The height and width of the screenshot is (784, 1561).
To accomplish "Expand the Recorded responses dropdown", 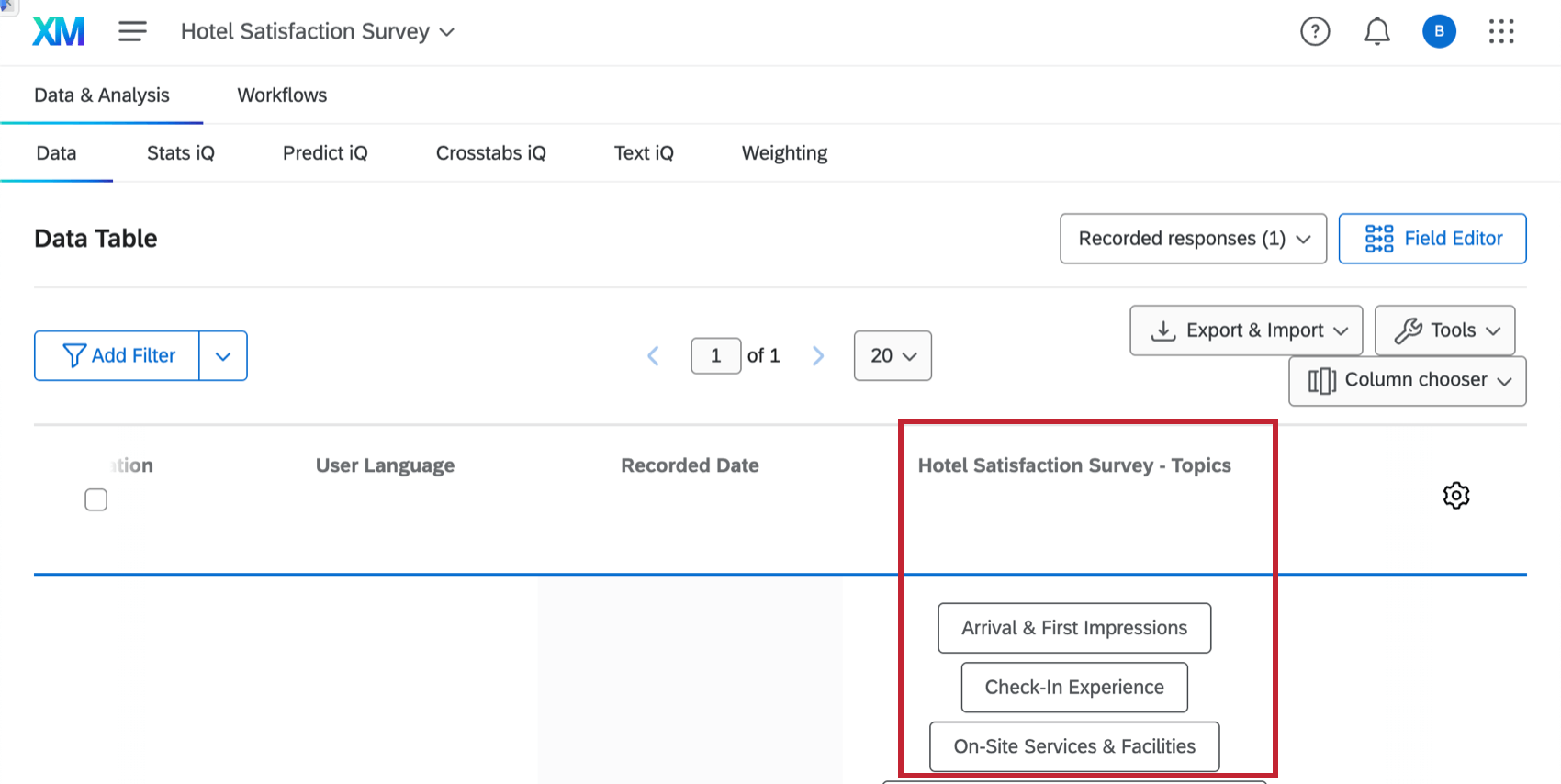I will pyautogui.click(x=1193, y=239).
